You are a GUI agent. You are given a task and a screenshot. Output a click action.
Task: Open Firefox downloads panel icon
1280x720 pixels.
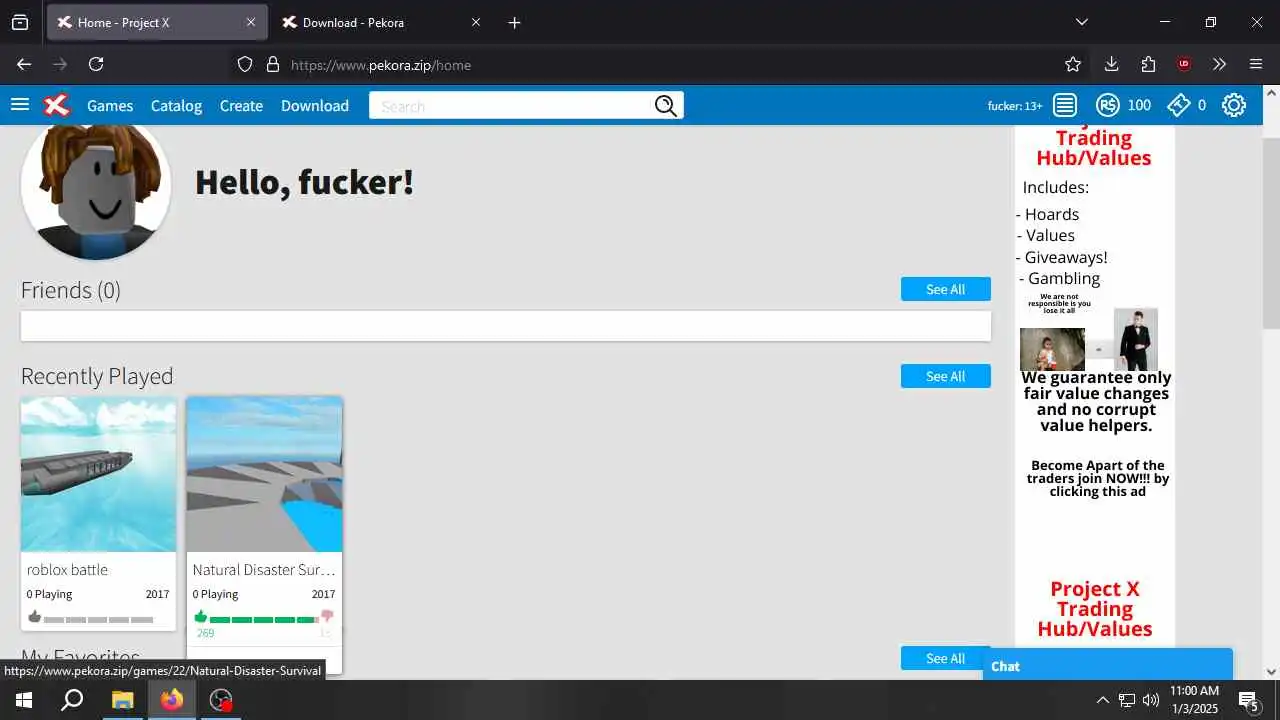[x=1111, y=64]
